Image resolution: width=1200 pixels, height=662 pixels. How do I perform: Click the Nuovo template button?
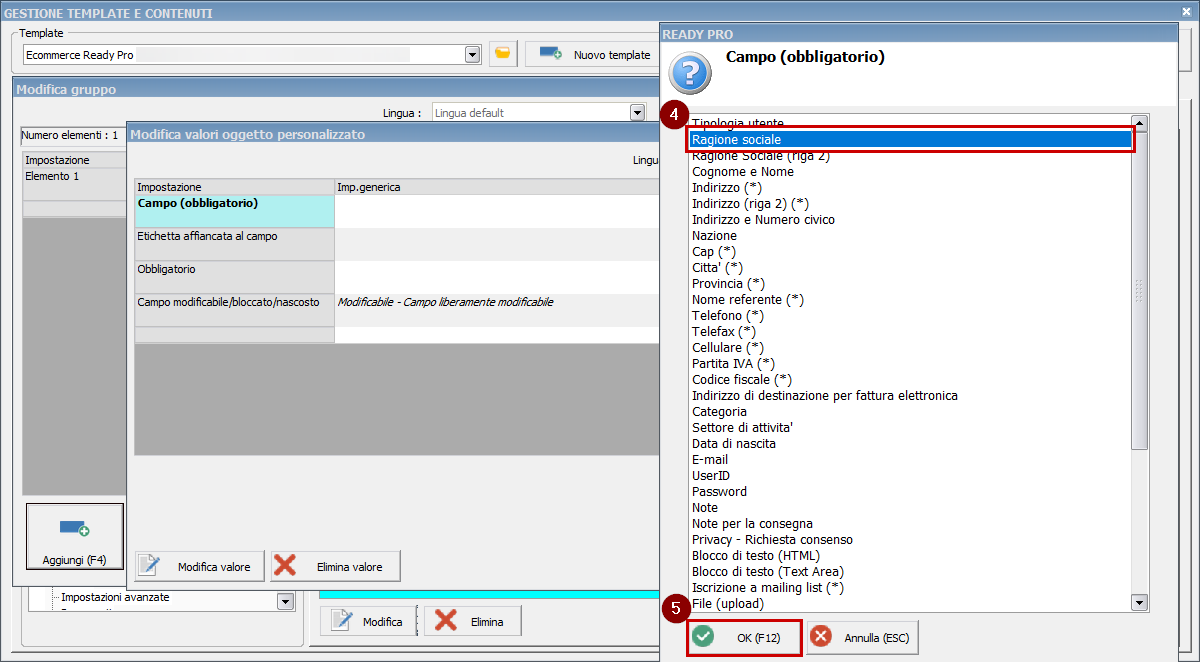(594, 54)
